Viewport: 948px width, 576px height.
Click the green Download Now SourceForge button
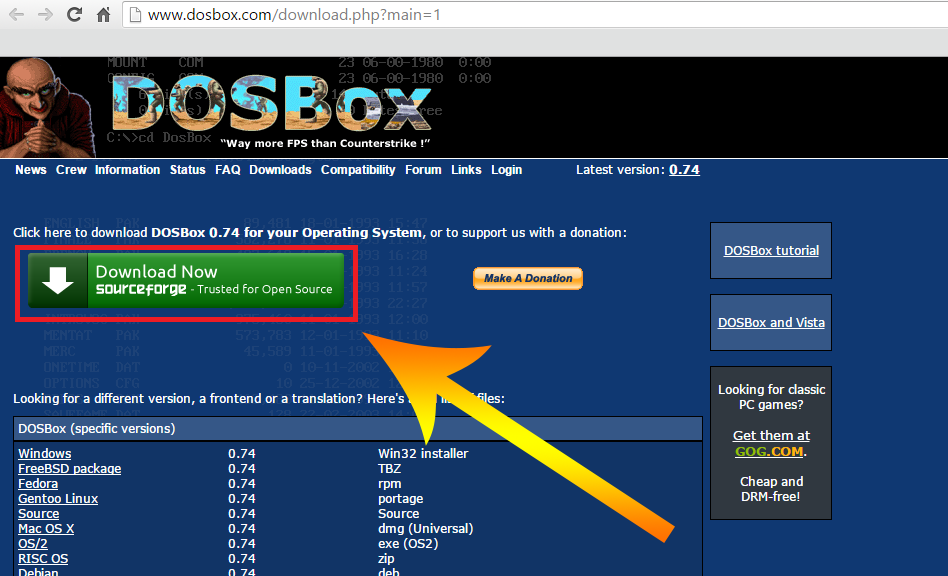(186, 280)
